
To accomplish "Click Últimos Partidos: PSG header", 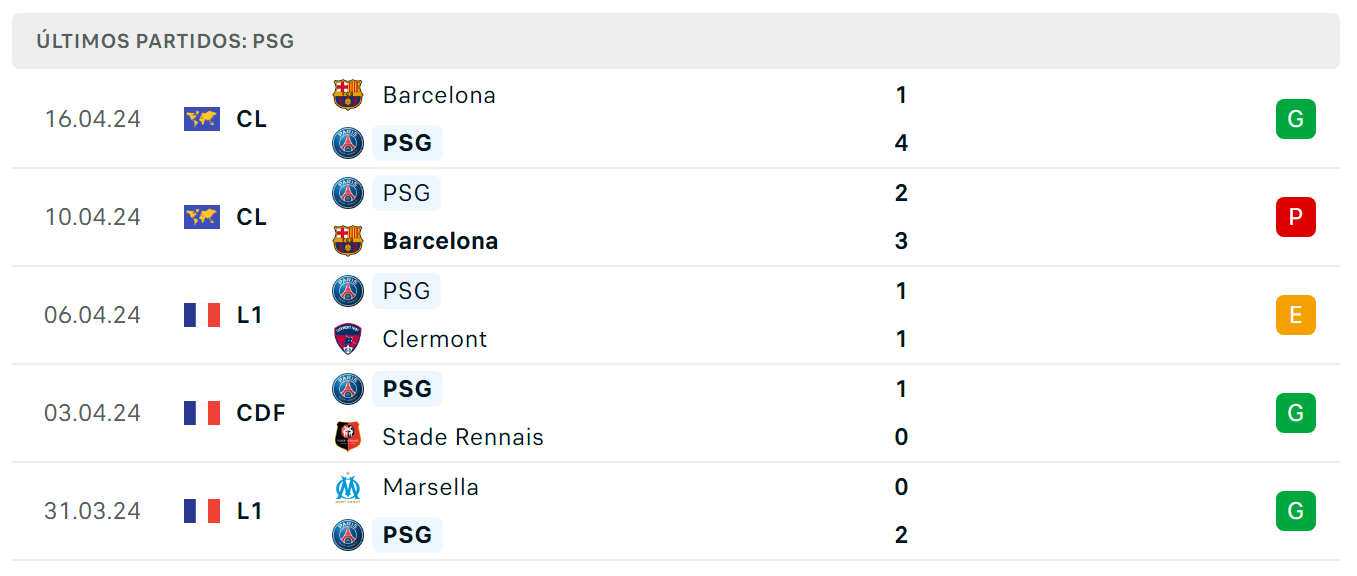I will 165,41.
